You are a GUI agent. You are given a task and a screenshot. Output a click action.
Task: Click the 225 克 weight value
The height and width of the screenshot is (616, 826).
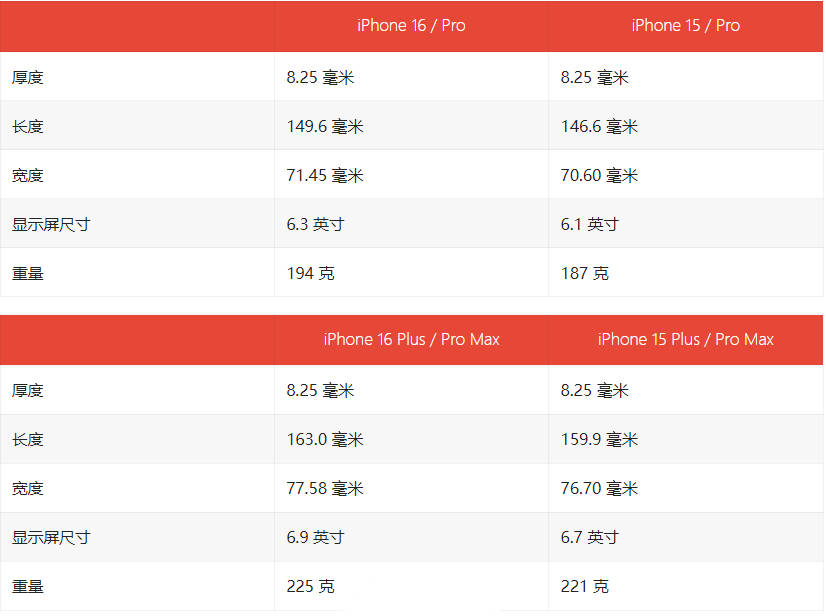tap(310, 587)
